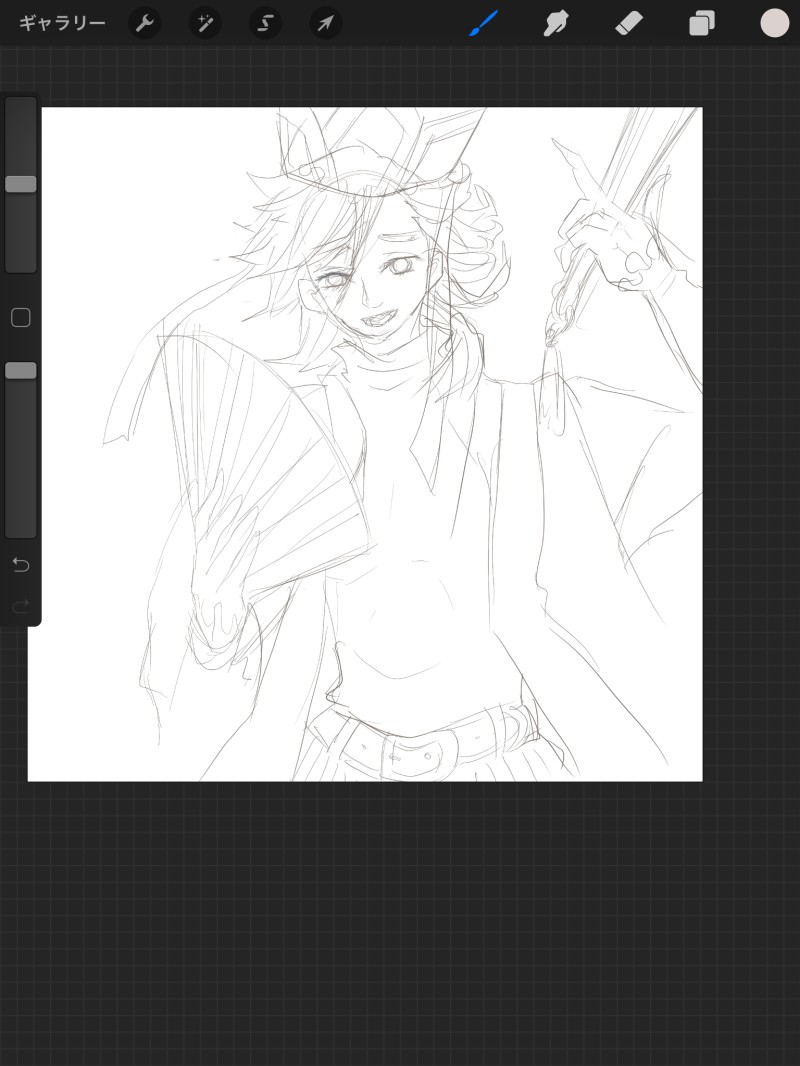Viewport: 800px width, 1066px height.
Task: Open the Adjustments magic wand menu
Action: [x=205, y=24]
